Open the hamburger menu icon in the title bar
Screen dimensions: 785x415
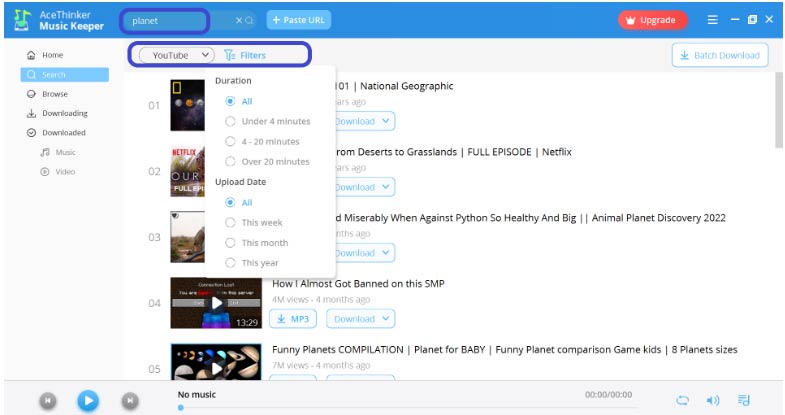(712, 20)
